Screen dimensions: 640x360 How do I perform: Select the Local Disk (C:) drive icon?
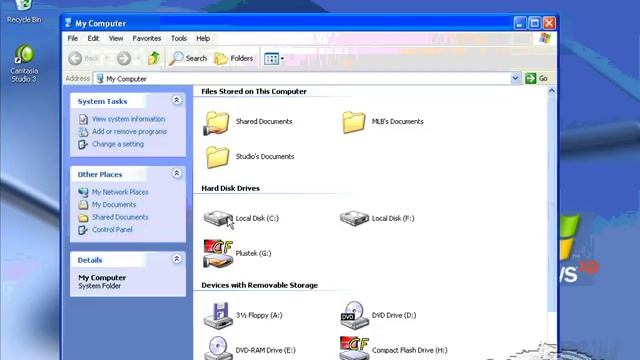tap(218, 218)
